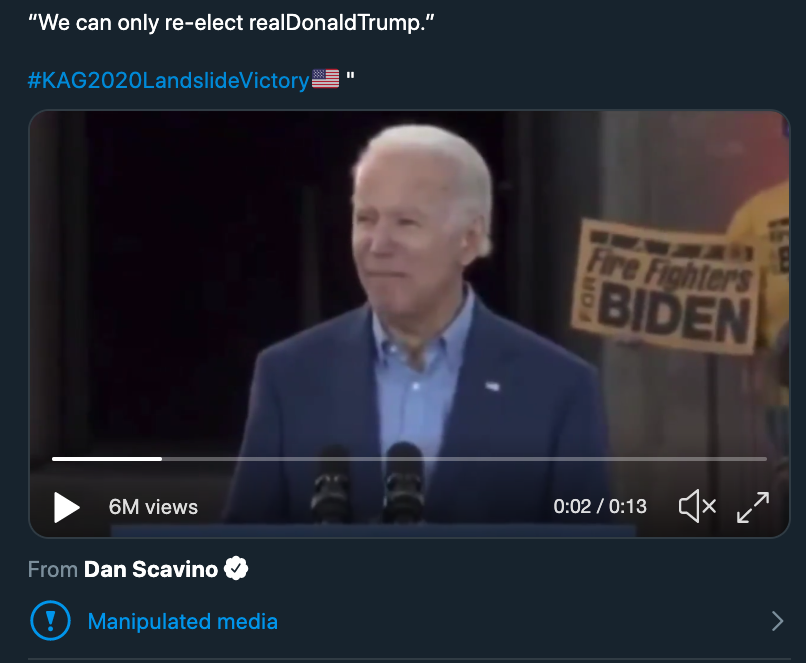Click the playhead at the end of played progress
This screenshot has width=806, height=663.
[161, 458]
